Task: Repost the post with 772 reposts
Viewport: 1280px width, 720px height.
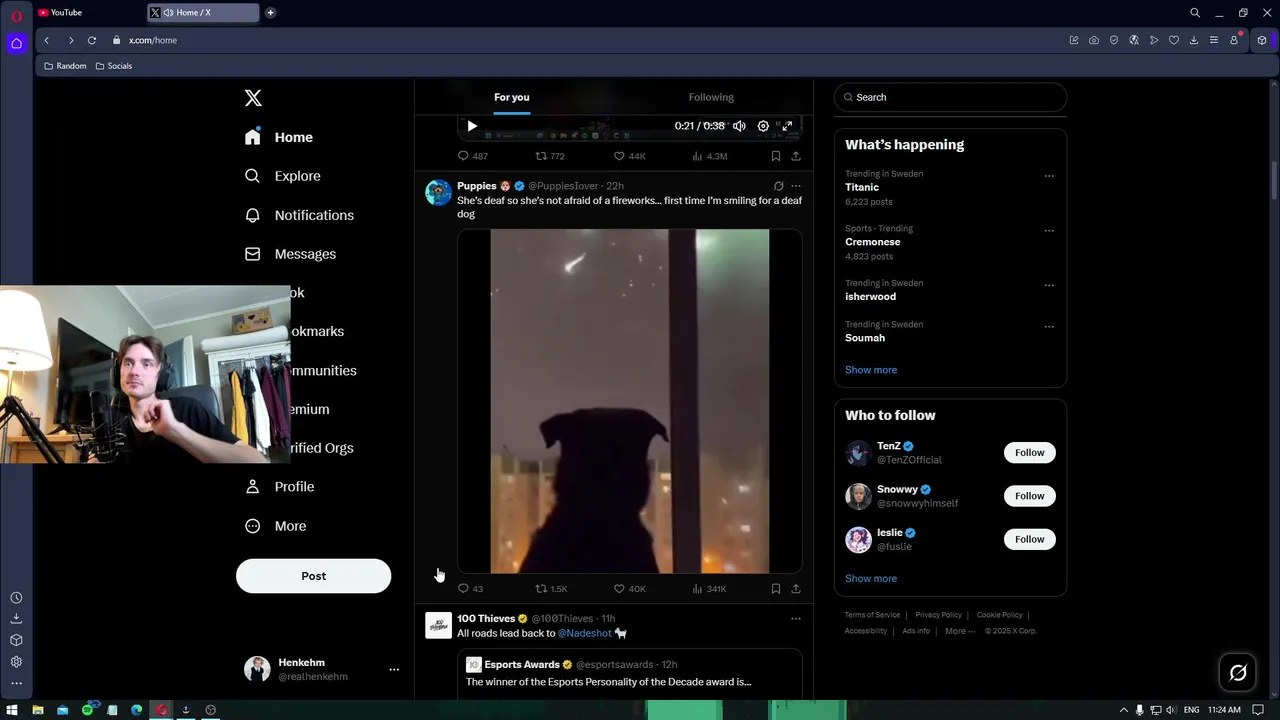Action: pos(550,156)
